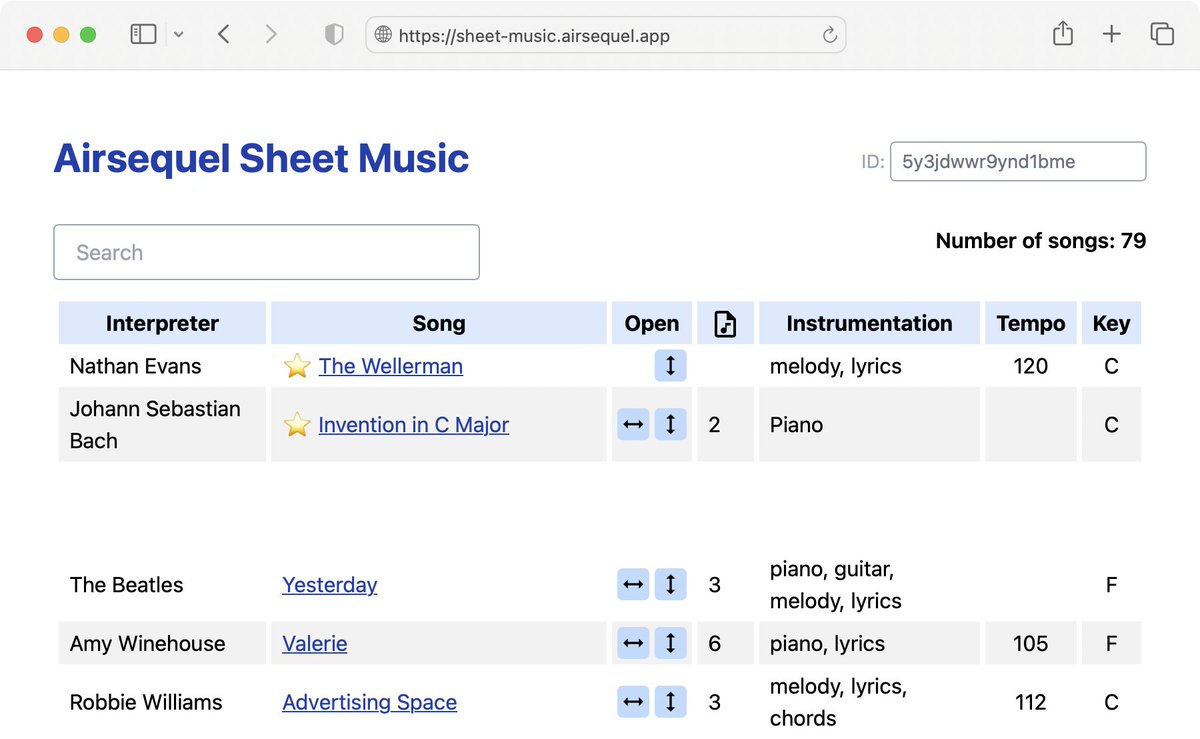This screenshot has height=739, width=1200.
Task: Open Valerie with horizontal arrow icon
Action: [633, 643]
